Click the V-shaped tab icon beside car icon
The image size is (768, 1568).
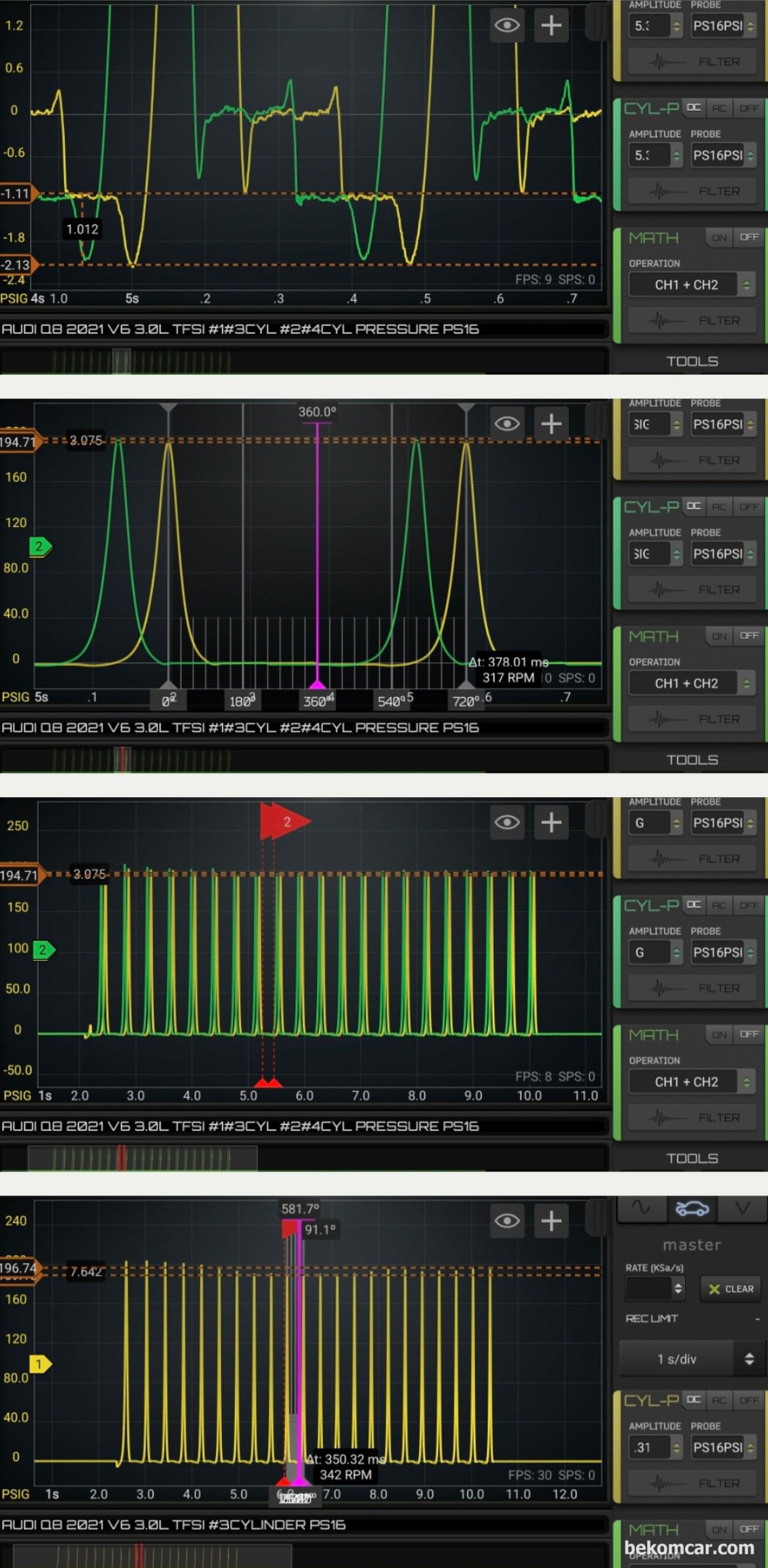pos(743,1208)
